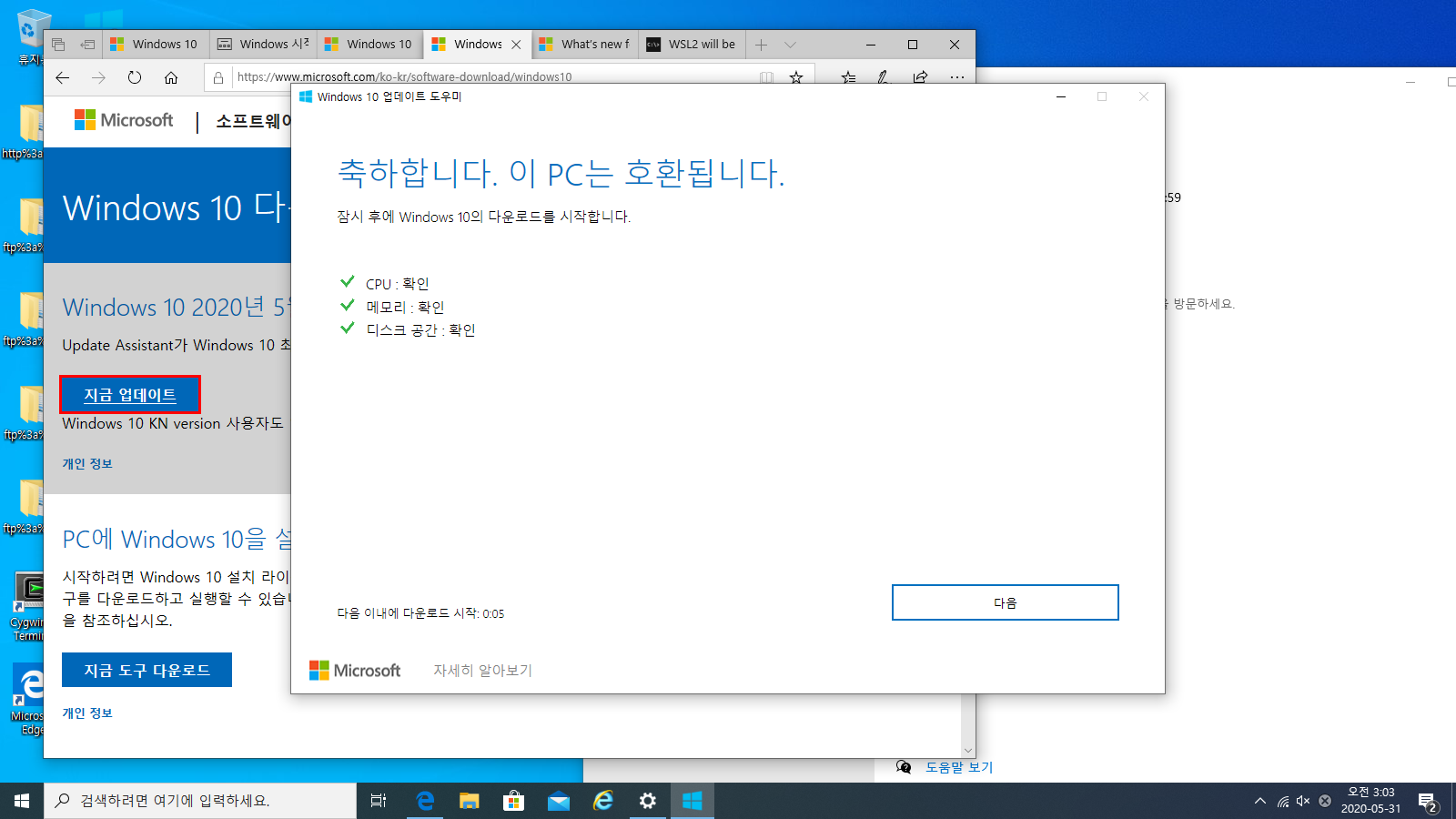Open a new tab with plus icon
Viewport: 1456px width, 819px height.
pos(762,45)
